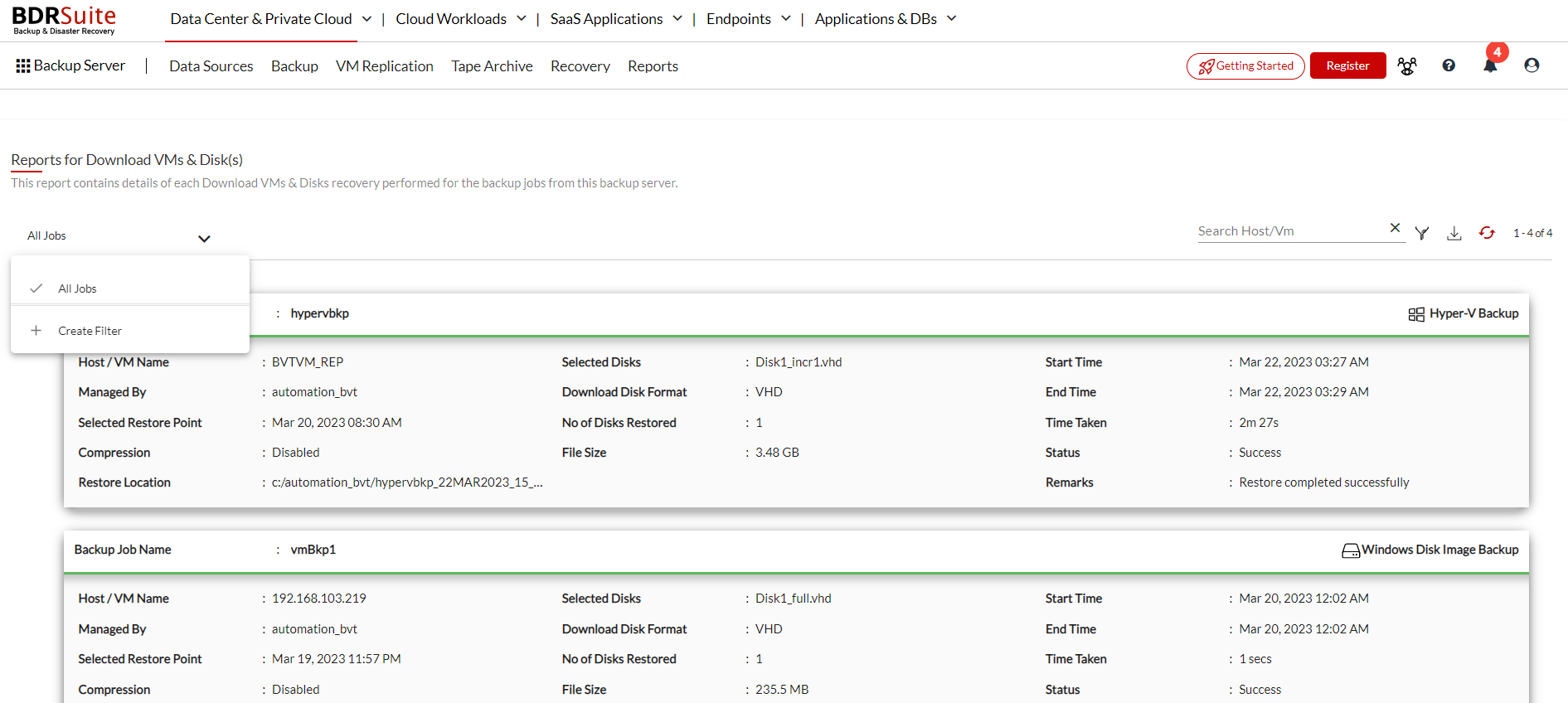Select All Jobs option in dropdown list

point(130,288)
